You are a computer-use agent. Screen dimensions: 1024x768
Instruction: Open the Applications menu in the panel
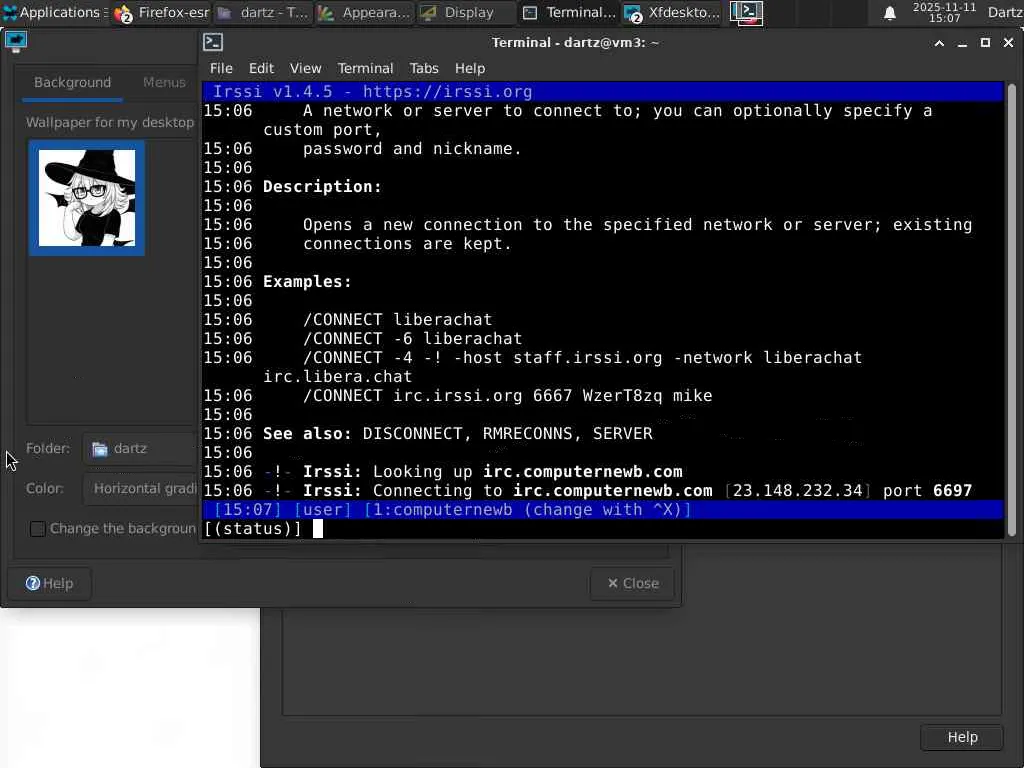click(x=55, y=12)
